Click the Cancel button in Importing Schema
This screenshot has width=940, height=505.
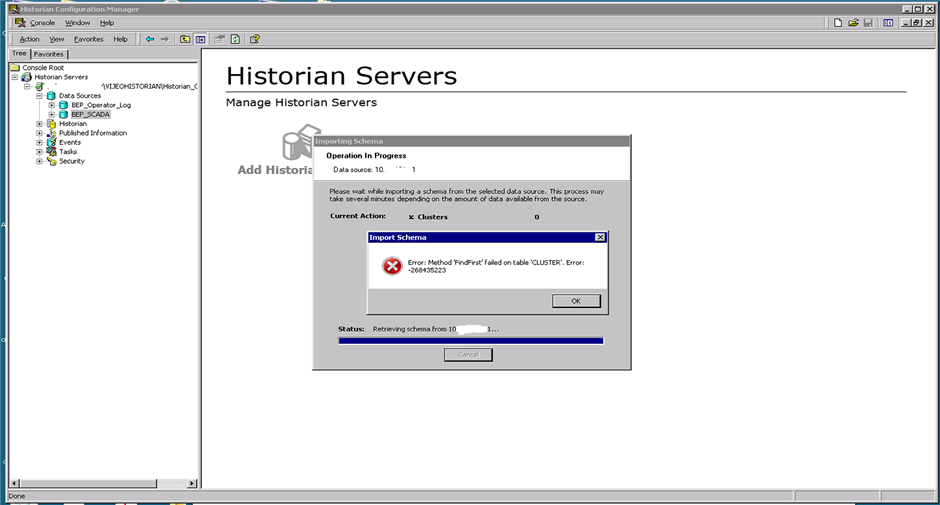click(468, 354)
